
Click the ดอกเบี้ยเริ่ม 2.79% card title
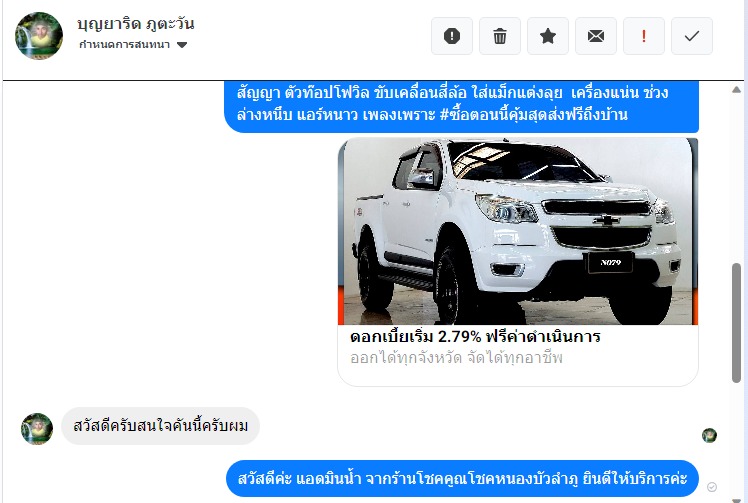[475, 337]
